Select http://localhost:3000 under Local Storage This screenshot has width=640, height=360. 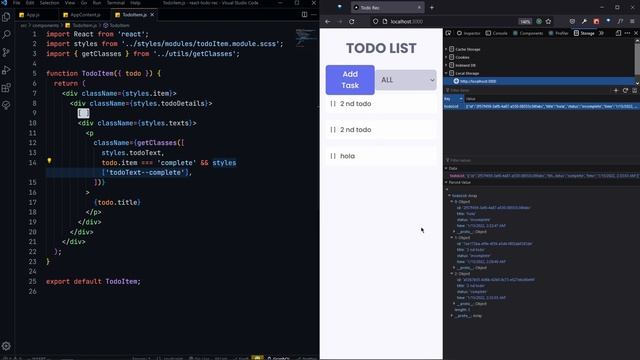click(478, 81)
